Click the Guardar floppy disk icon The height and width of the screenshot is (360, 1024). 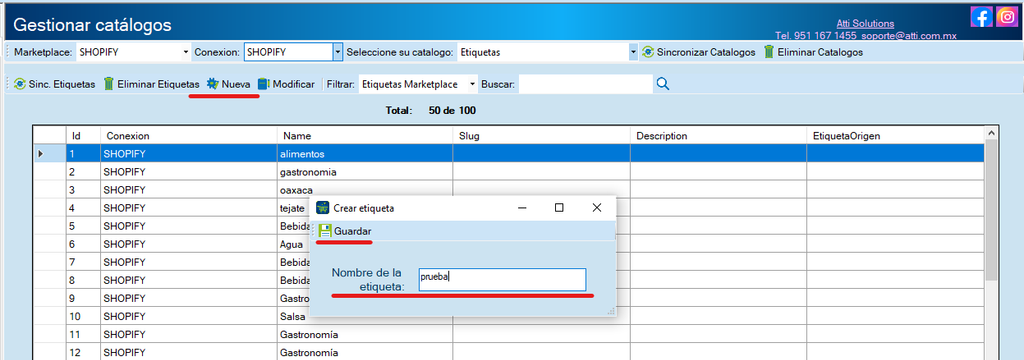[x=325, y=231]
